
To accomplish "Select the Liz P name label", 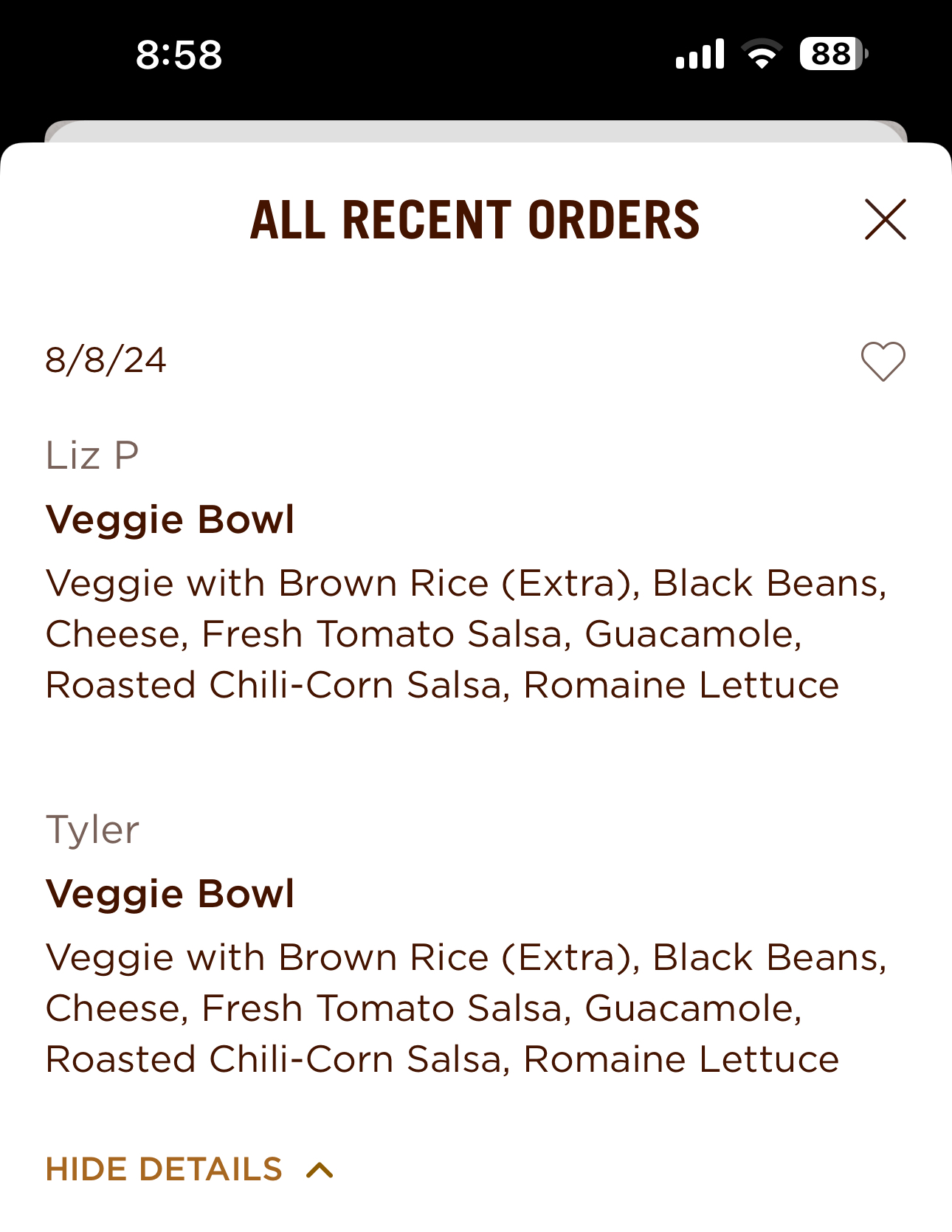I will point(92,455).
